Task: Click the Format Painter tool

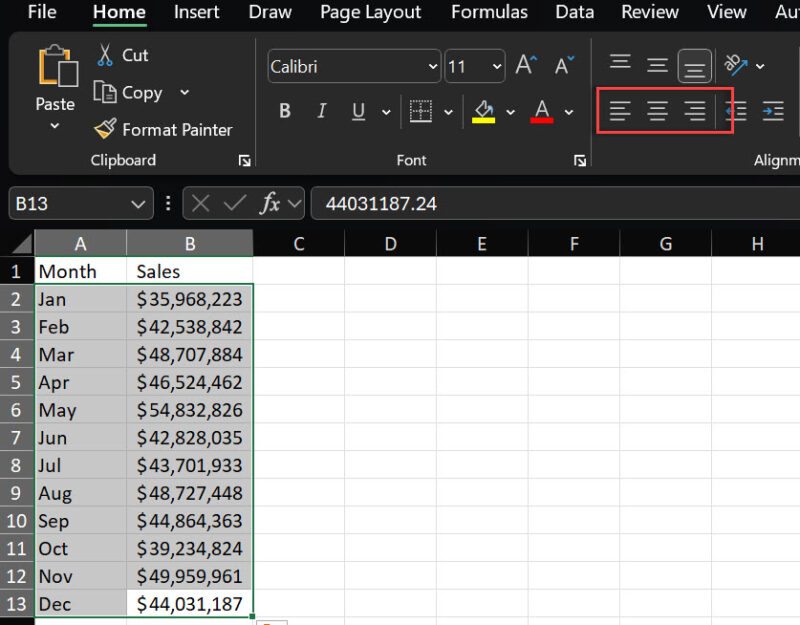Action: (165, 130)
